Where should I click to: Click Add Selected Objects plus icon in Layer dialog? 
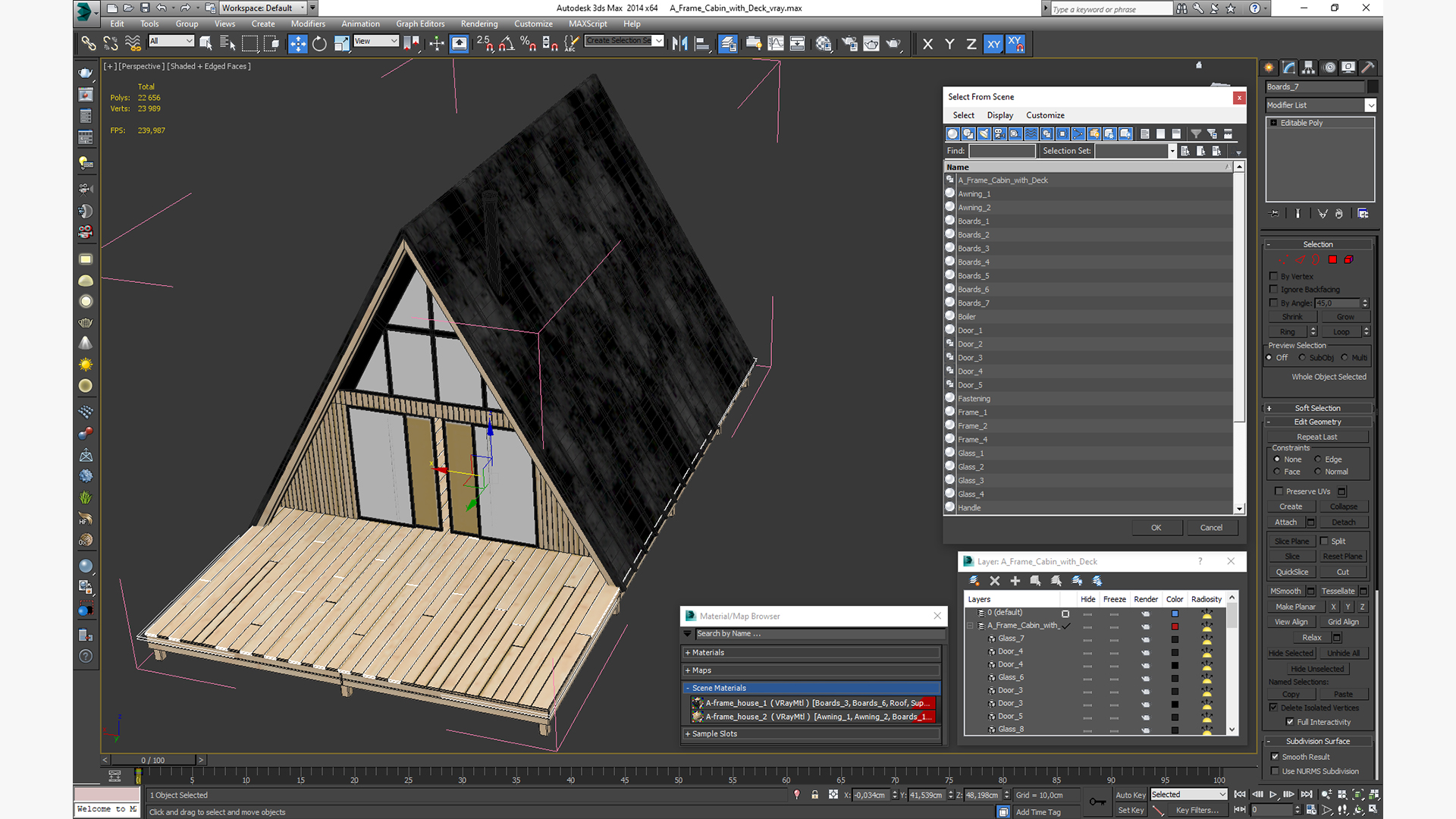[x=1015, y=581]
